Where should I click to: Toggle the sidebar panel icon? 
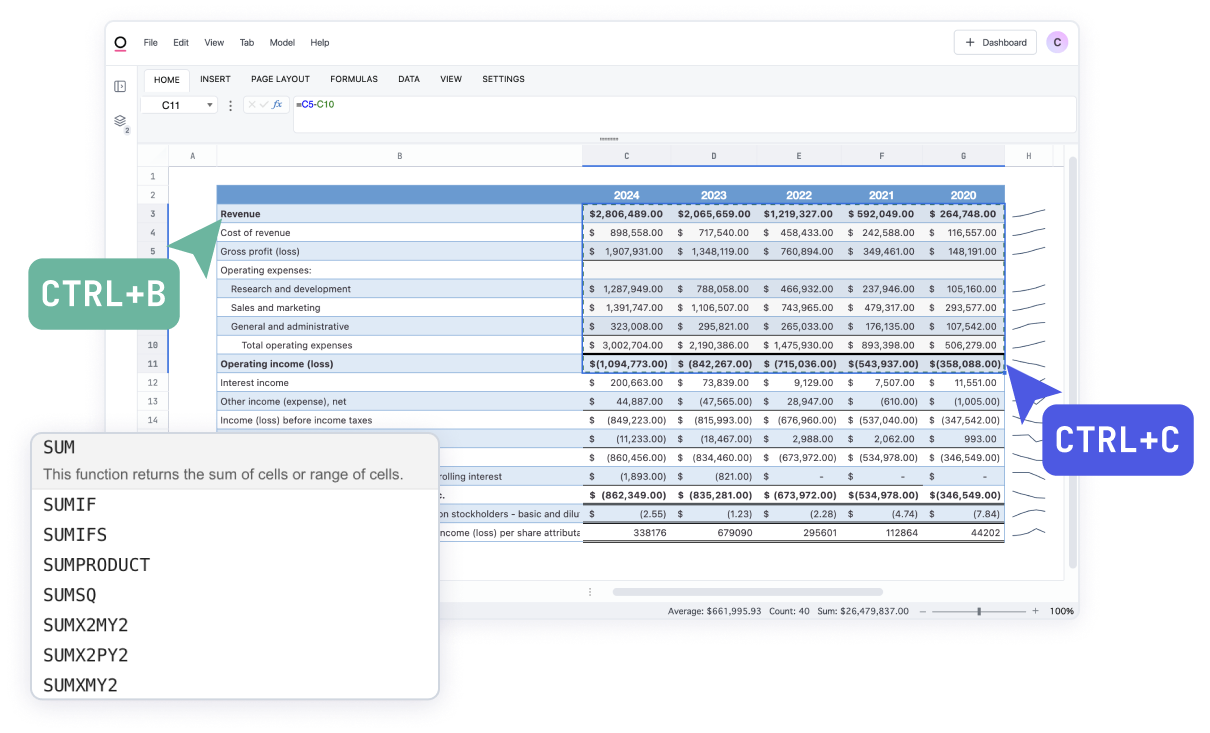(120, 86)
